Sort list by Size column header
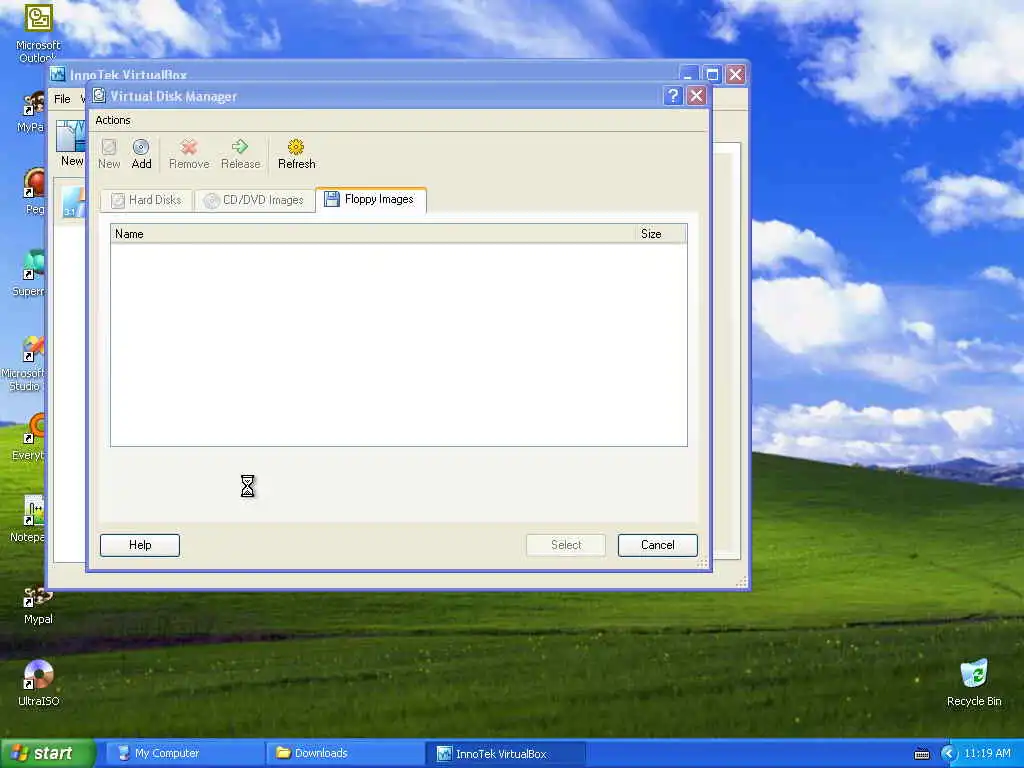1024x768 pixels. point(661,234)
